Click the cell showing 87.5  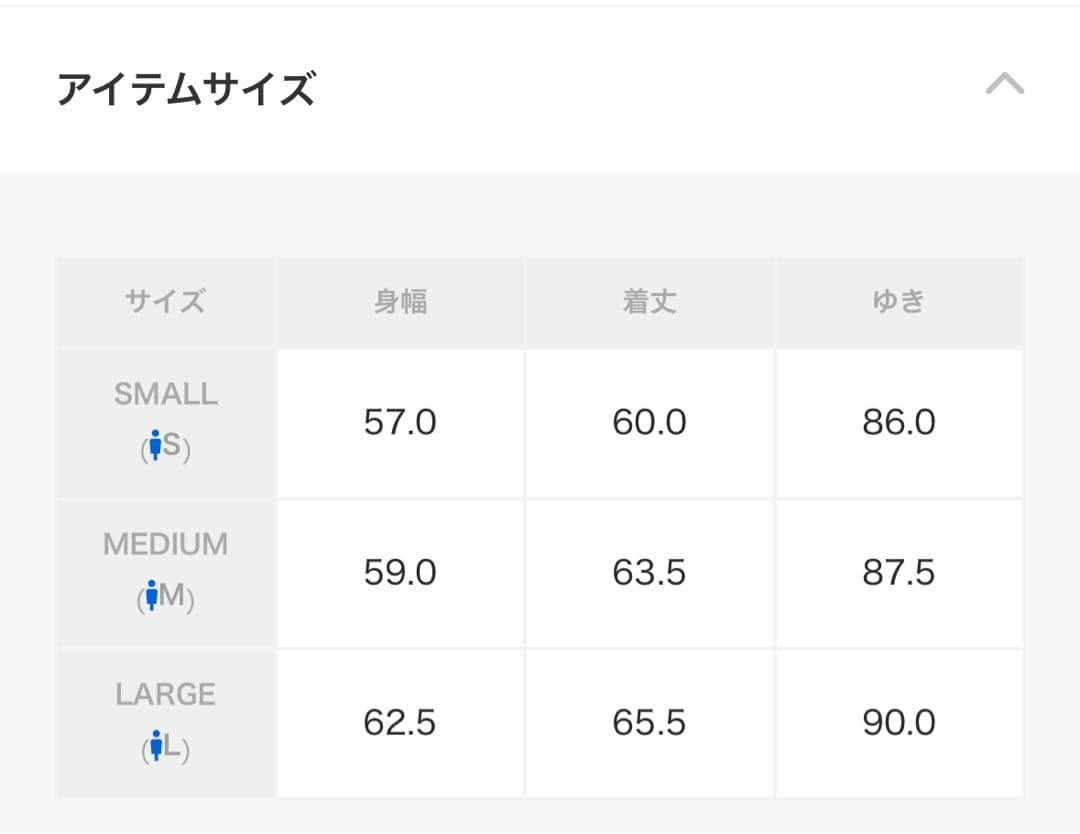(898, 572)
